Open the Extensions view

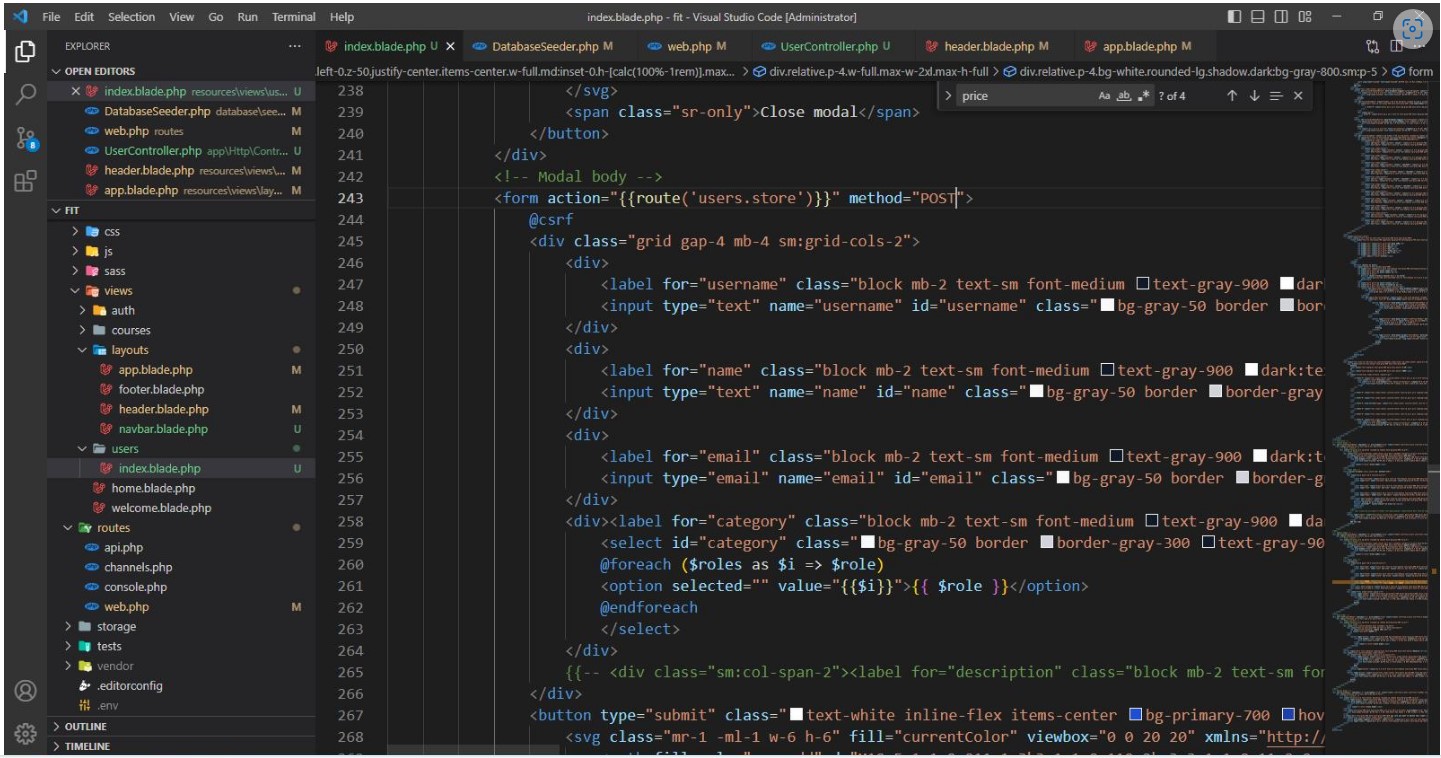click(x=26, y=182)
